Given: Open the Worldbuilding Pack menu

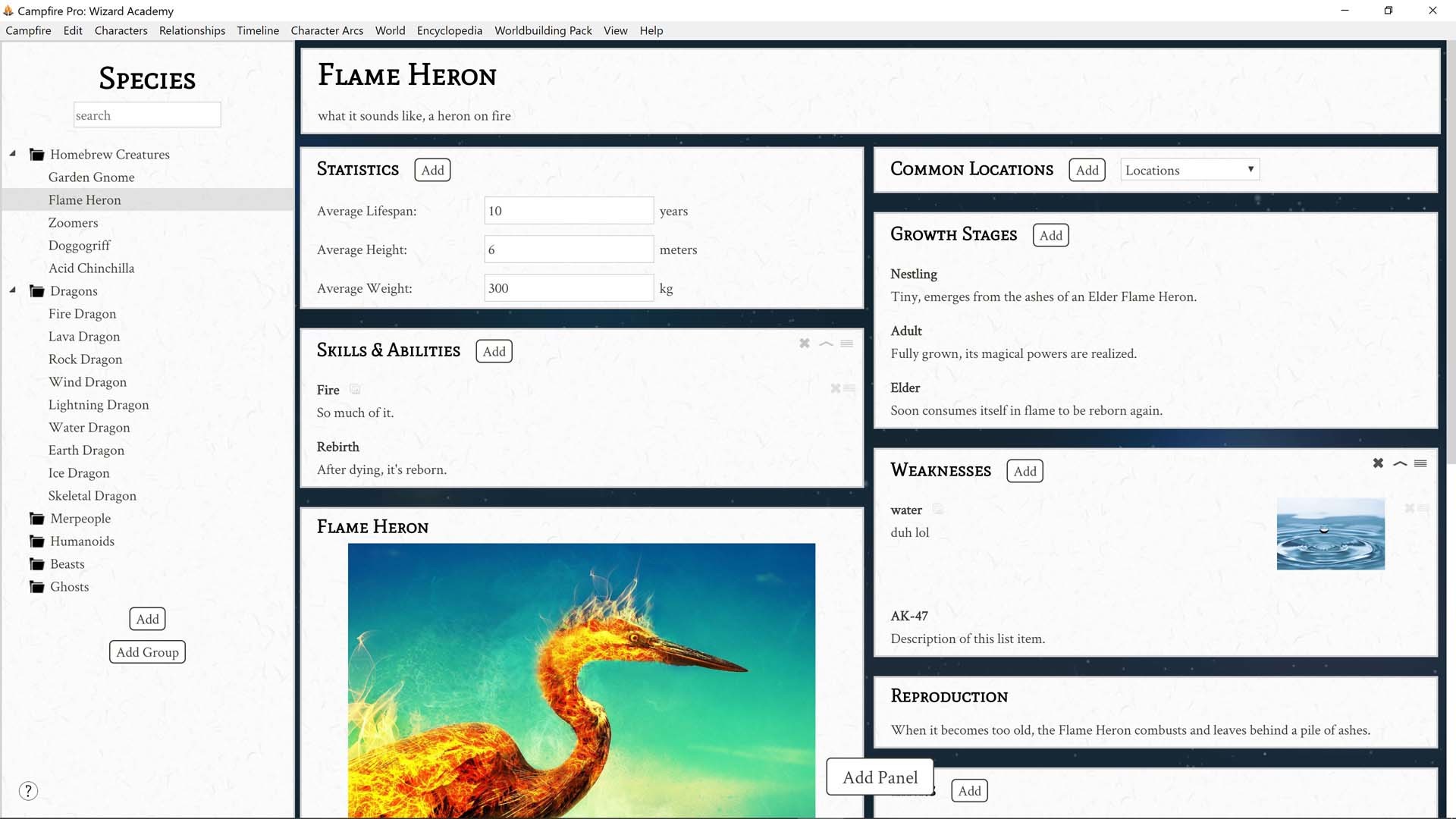Looking at the screenshot, I should (x=543, y=30).
